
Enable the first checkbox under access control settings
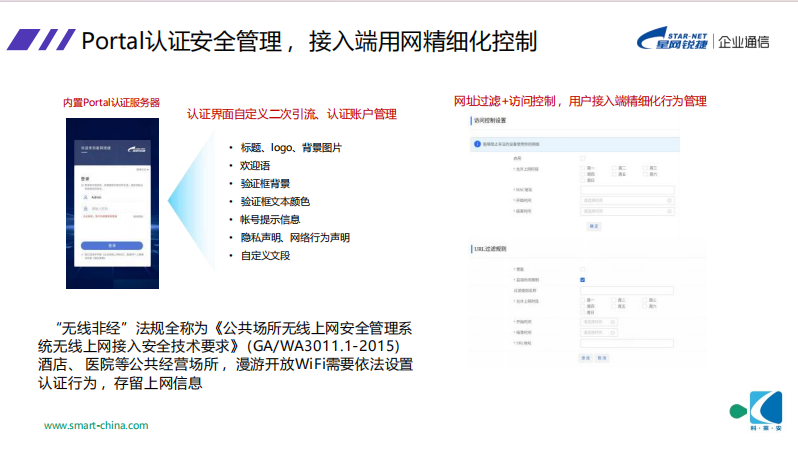(583, 158)
